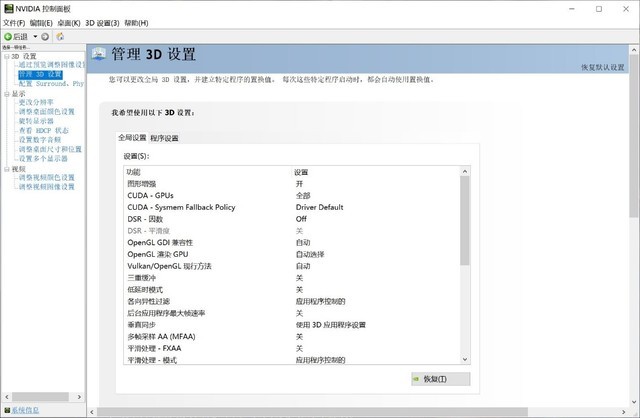This screenshot has width=640, height=418.
Task: Collapse the 显示 tree node
Action: pos(7,94)
